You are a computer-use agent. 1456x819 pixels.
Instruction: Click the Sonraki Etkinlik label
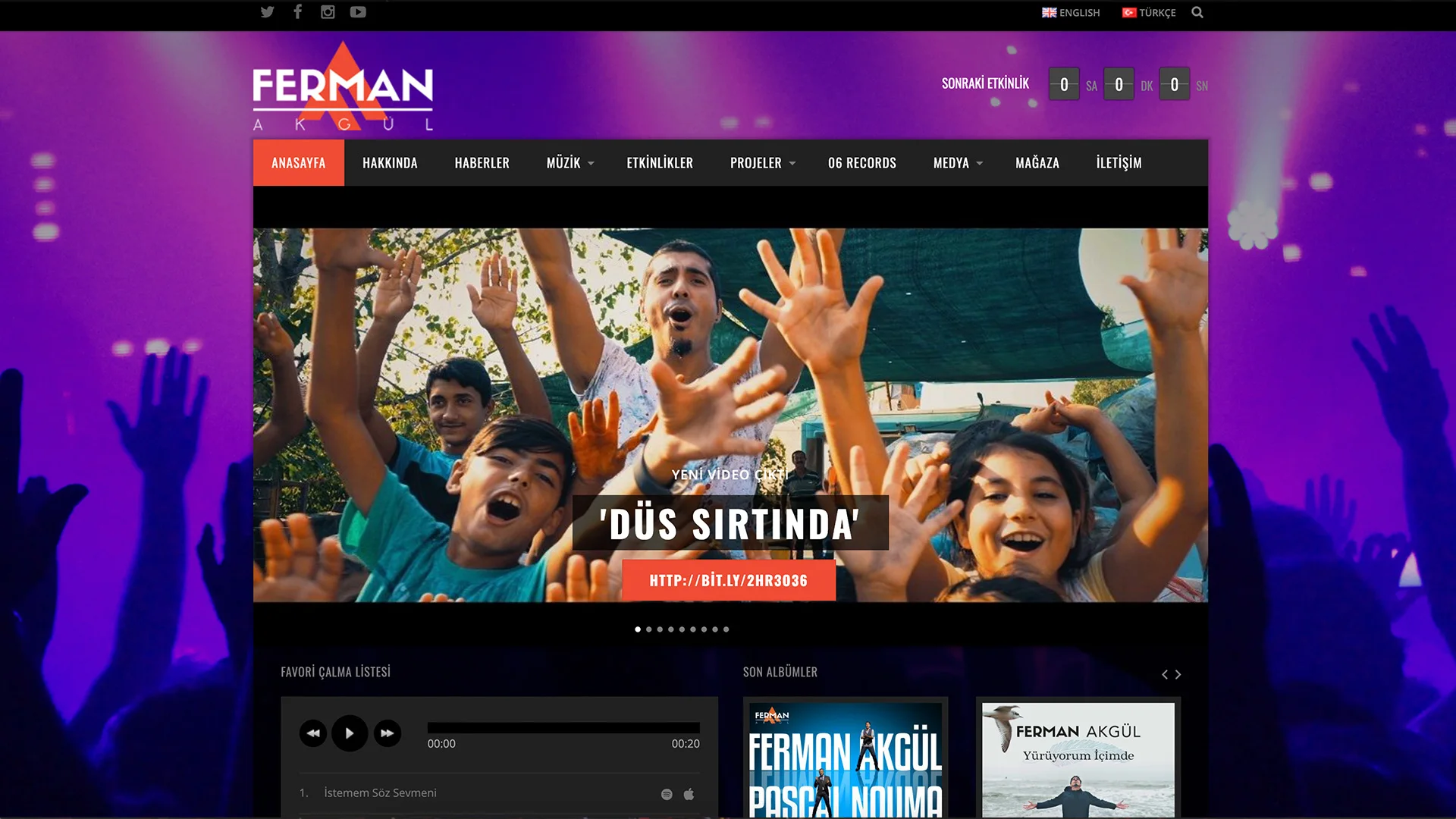click(985, 83)
